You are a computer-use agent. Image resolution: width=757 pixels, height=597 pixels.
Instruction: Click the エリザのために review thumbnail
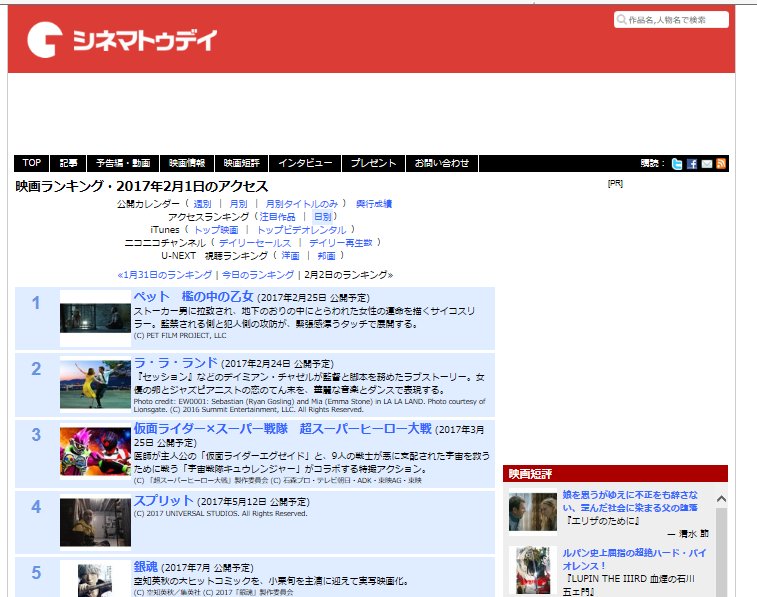tap(533, 512)
